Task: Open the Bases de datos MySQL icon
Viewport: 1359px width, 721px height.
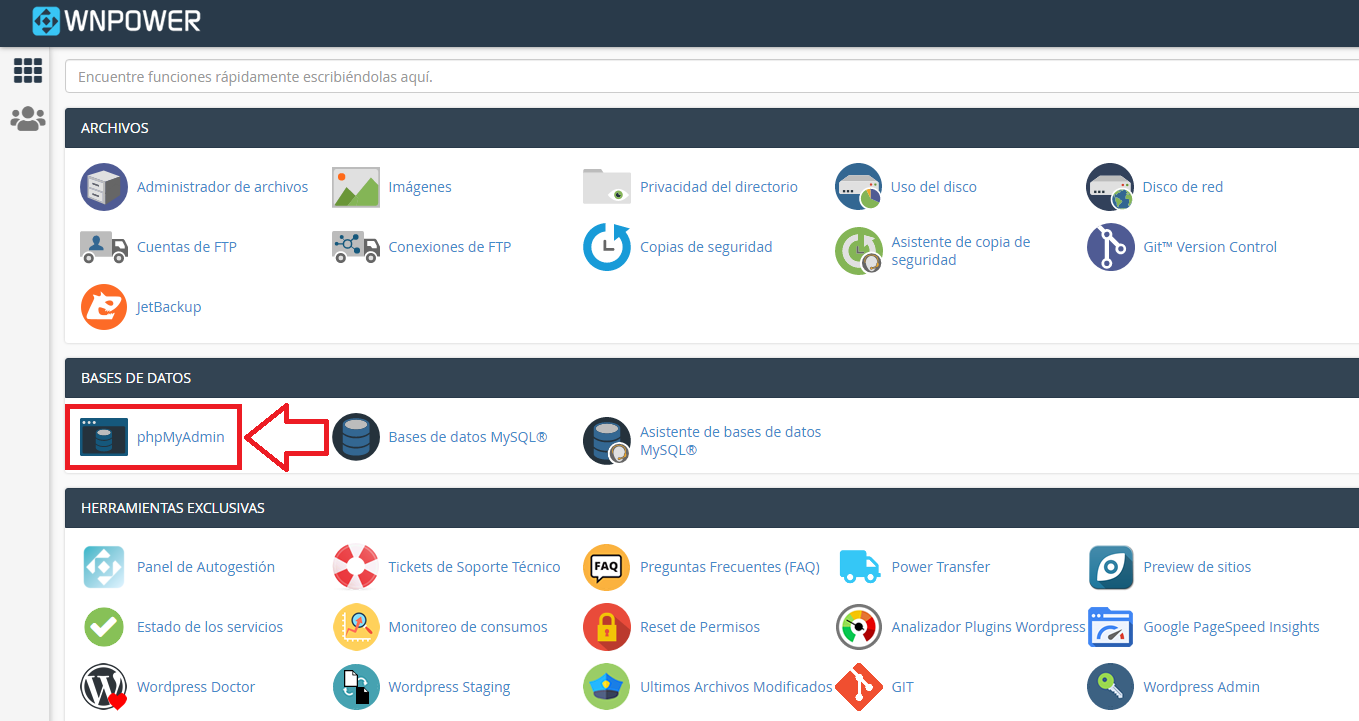Action: [x=356, y=437]
